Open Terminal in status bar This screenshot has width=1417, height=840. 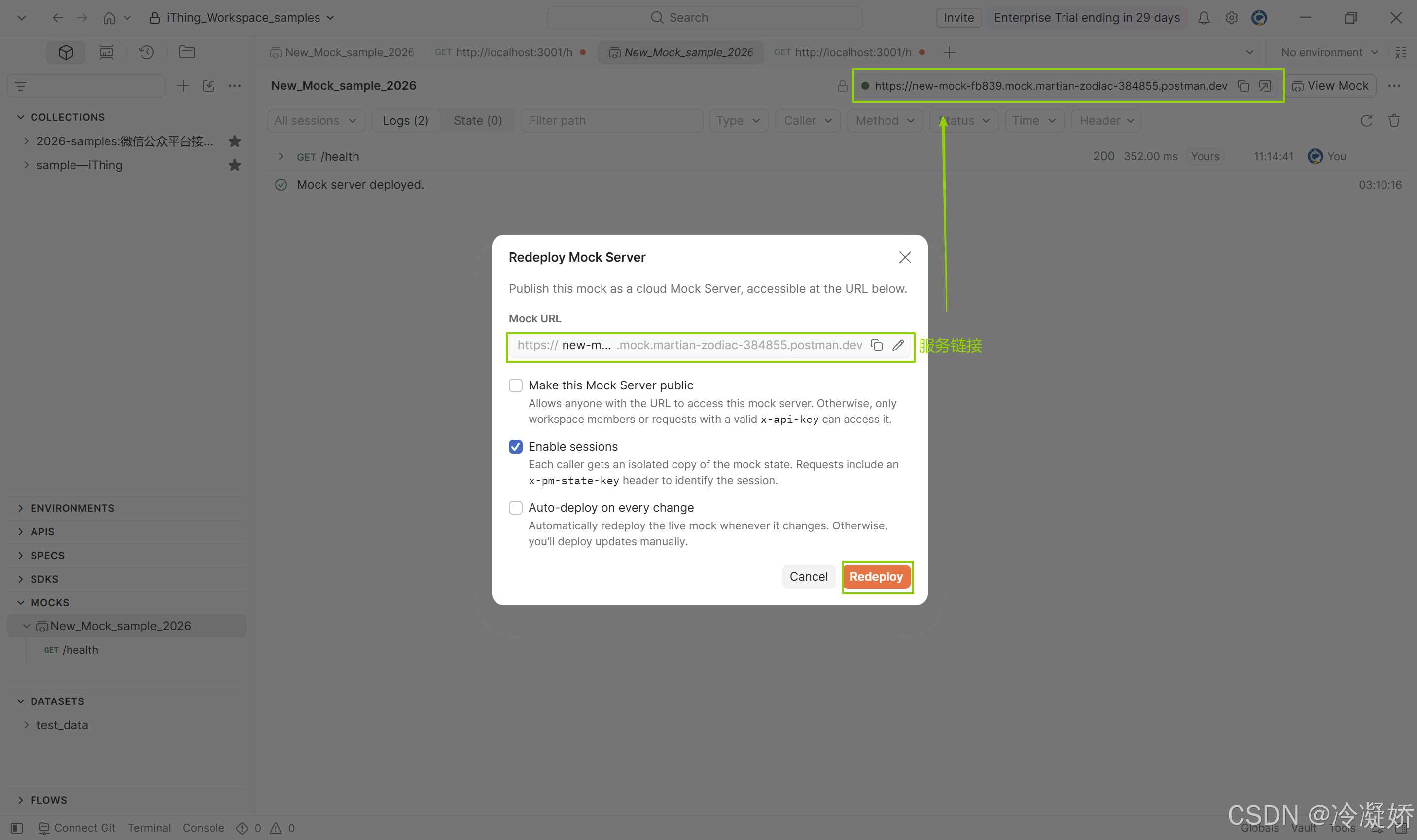pyautogui.click(x=149, y=828)
